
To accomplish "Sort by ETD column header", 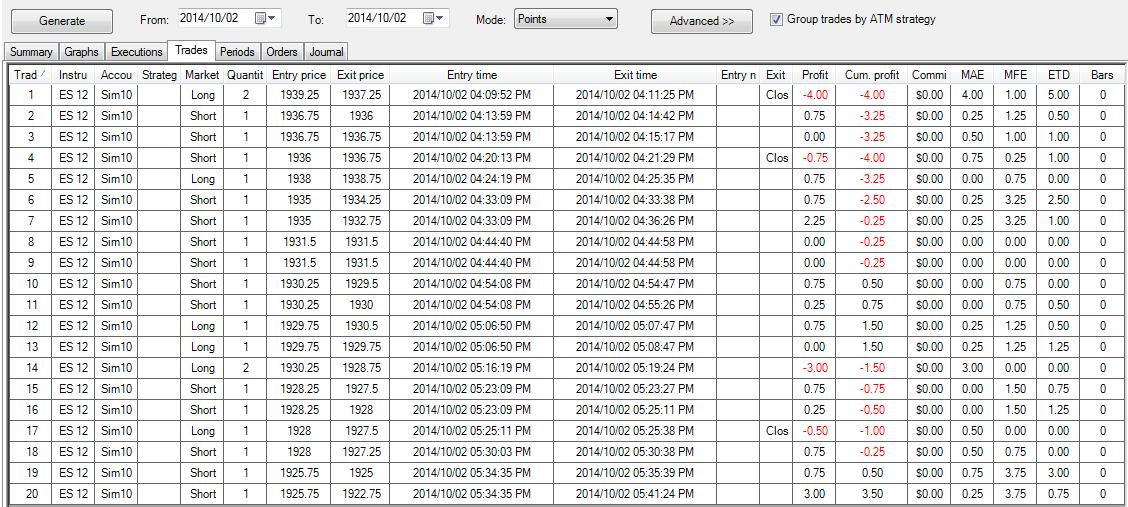I will (x=1058, y=75).
